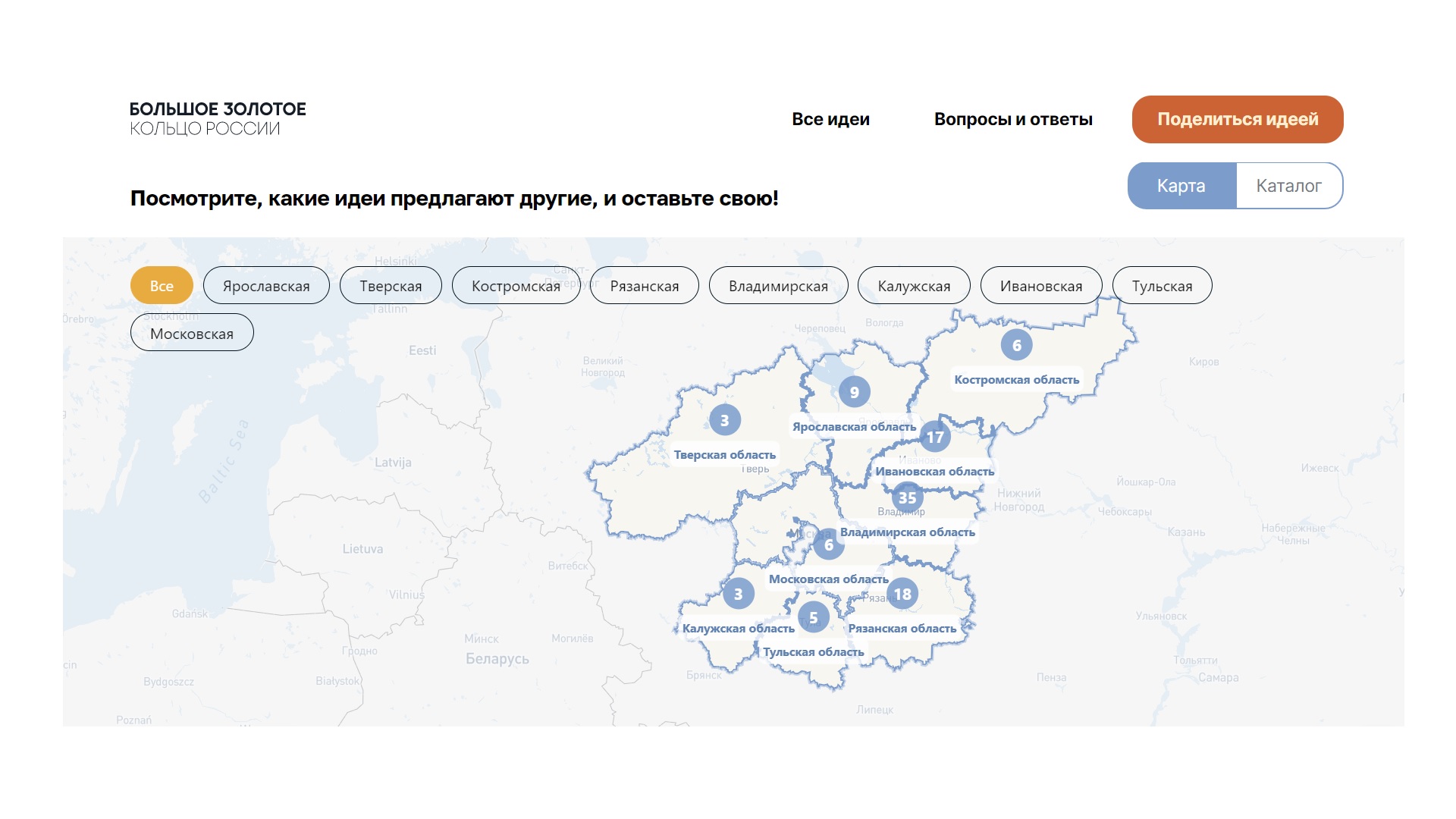Screen dimensions: 1456x819
Task: Click the Ярославская область marker with 9 ideas
Action: point(855,391)
